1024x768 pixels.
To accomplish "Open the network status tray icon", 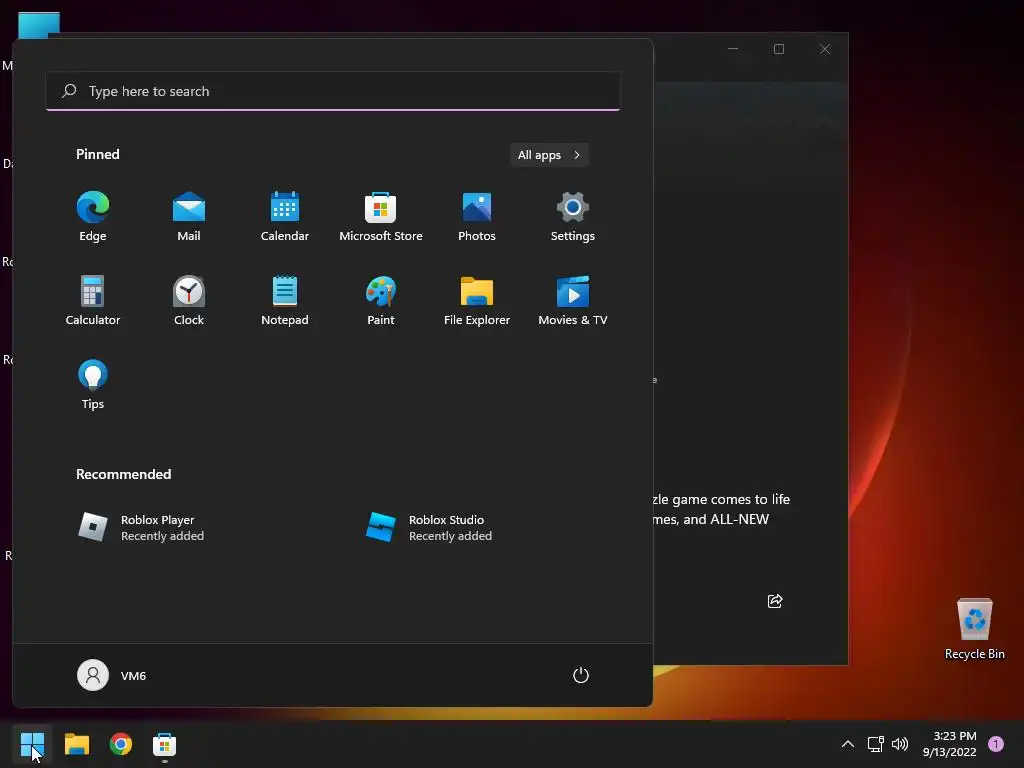I will point(875,744).
